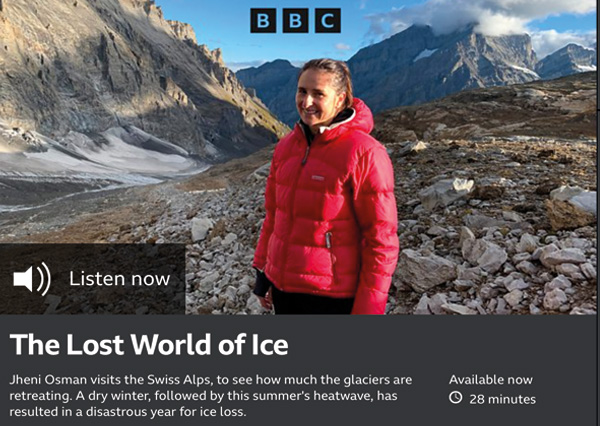Image resolution: width=600 pixels, height=426 pixels.
Task: Click the sound waves beside the speaker
Action: click(x=44, y=279)
